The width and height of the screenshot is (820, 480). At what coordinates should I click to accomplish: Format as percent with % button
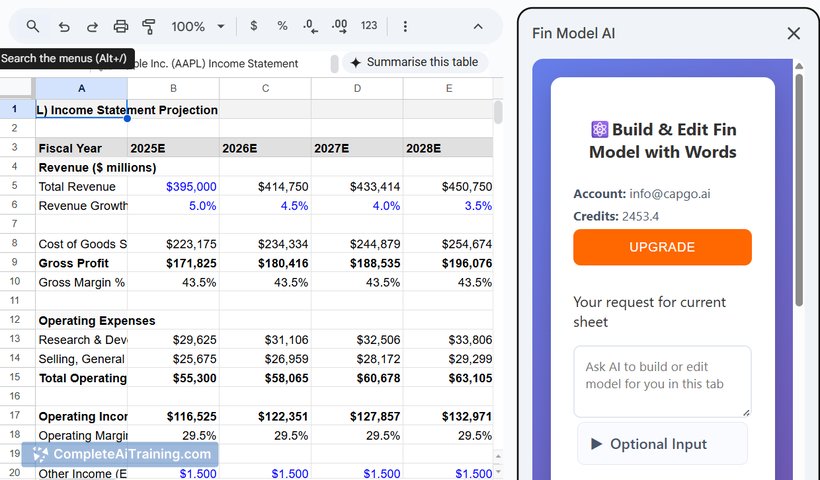(282, 26)
